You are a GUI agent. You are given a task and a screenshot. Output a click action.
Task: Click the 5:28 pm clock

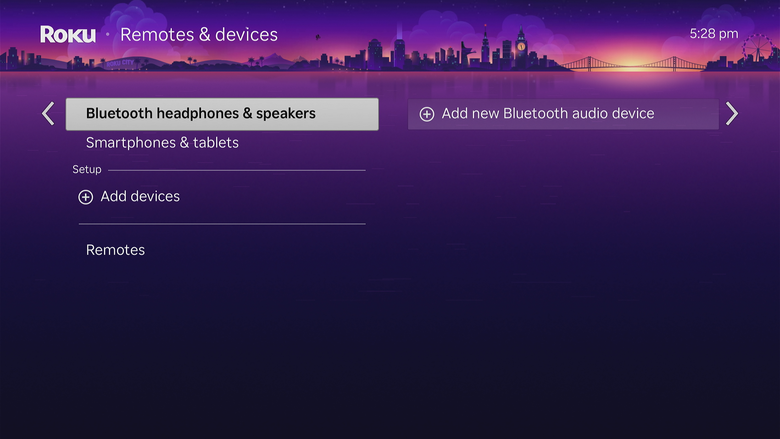(x=714, y=33)
